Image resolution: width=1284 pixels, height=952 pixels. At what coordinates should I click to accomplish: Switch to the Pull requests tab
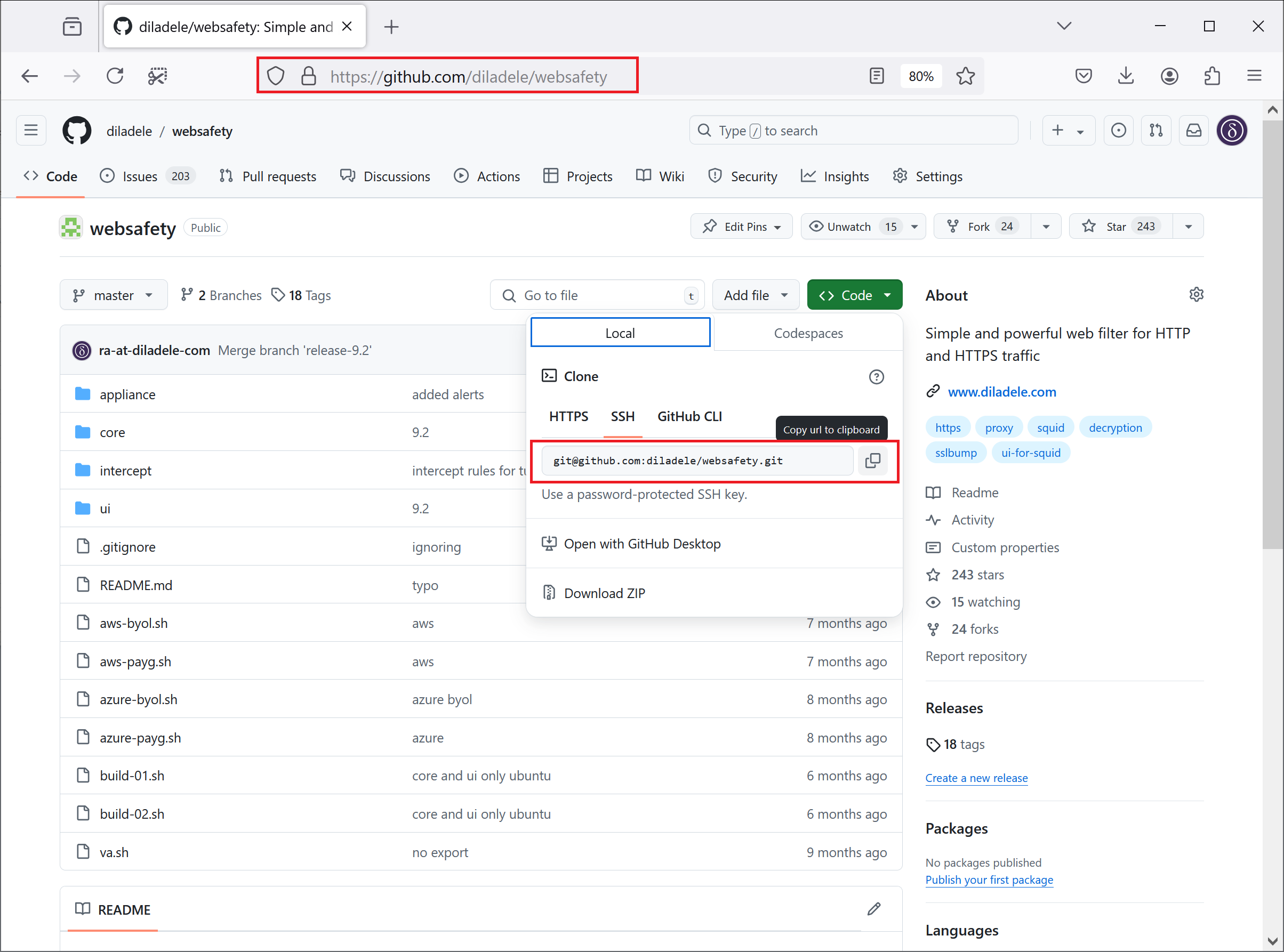click(268, 176)
